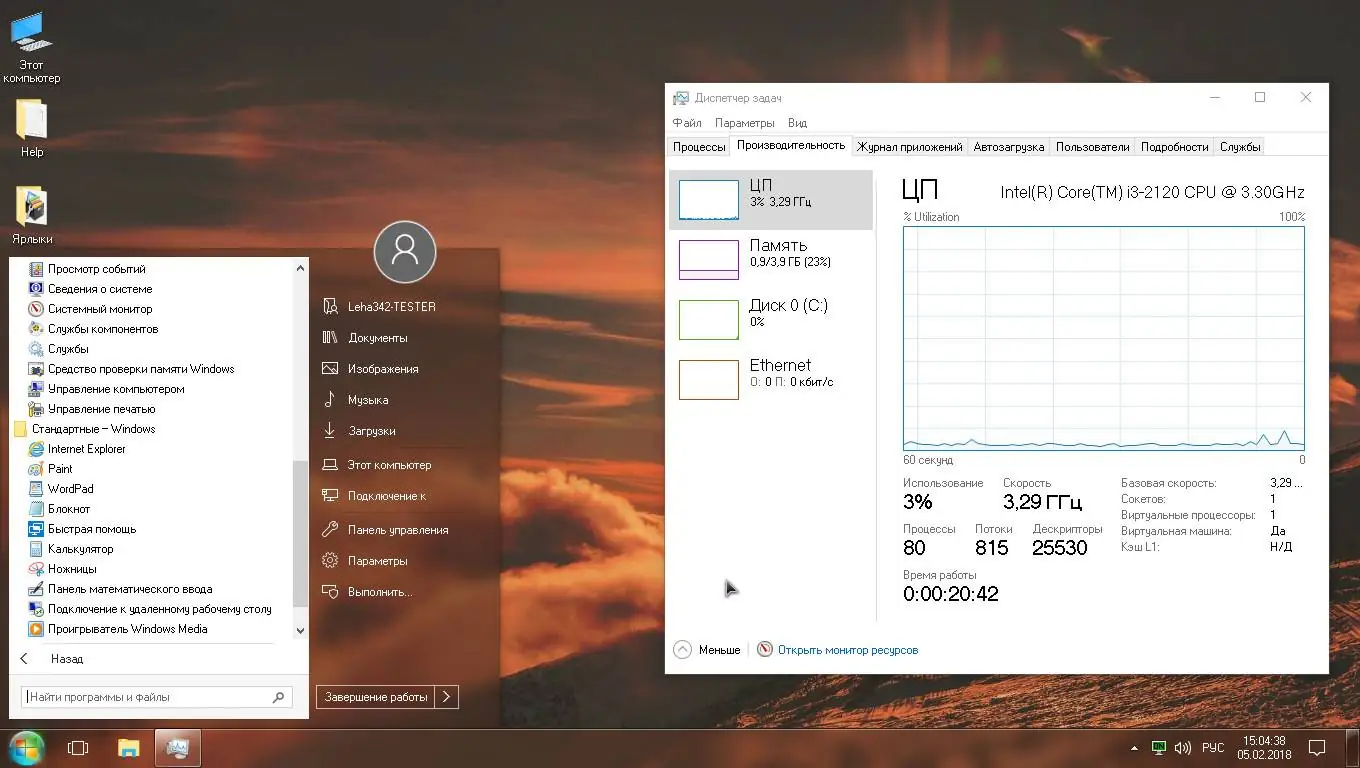Open Управление компьютером icon

pyautogui.click(x=37, y=389)
